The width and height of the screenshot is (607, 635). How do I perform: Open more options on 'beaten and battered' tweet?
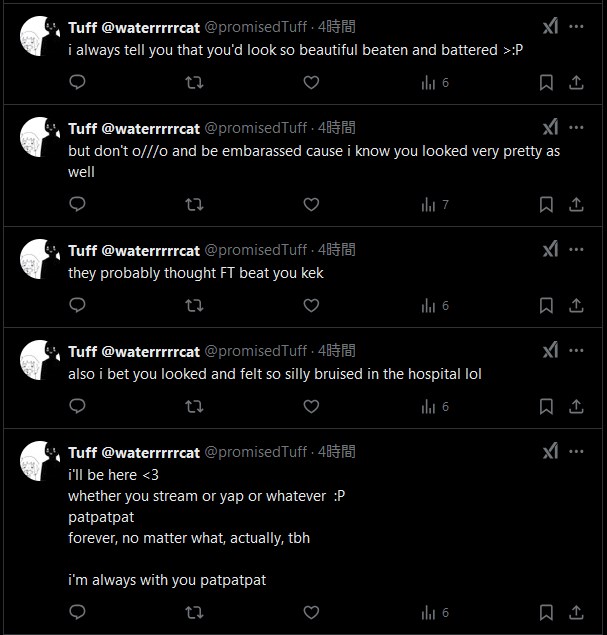[x=577, y=26]
